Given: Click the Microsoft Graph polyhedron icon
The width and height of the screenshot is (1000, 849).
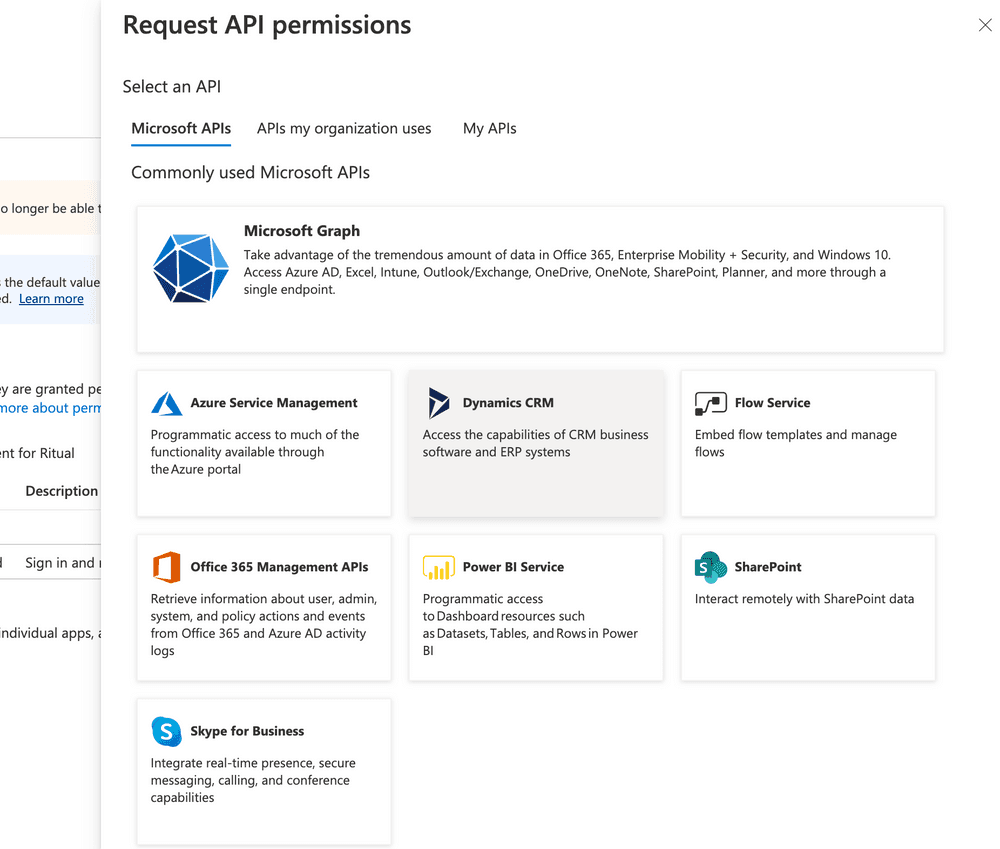Looking at the screenshot, I should click(191, 268).
